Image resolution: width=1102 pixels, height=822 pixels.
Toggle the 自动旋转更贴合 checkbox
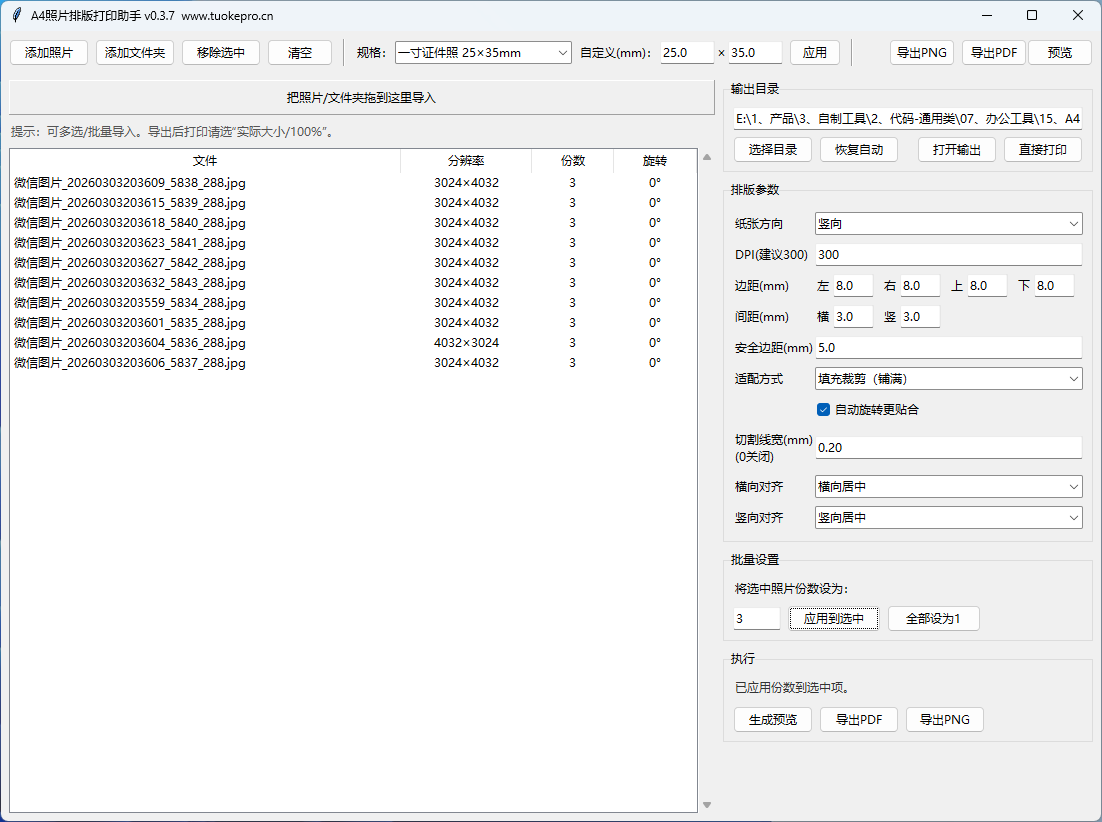[824, 409]
